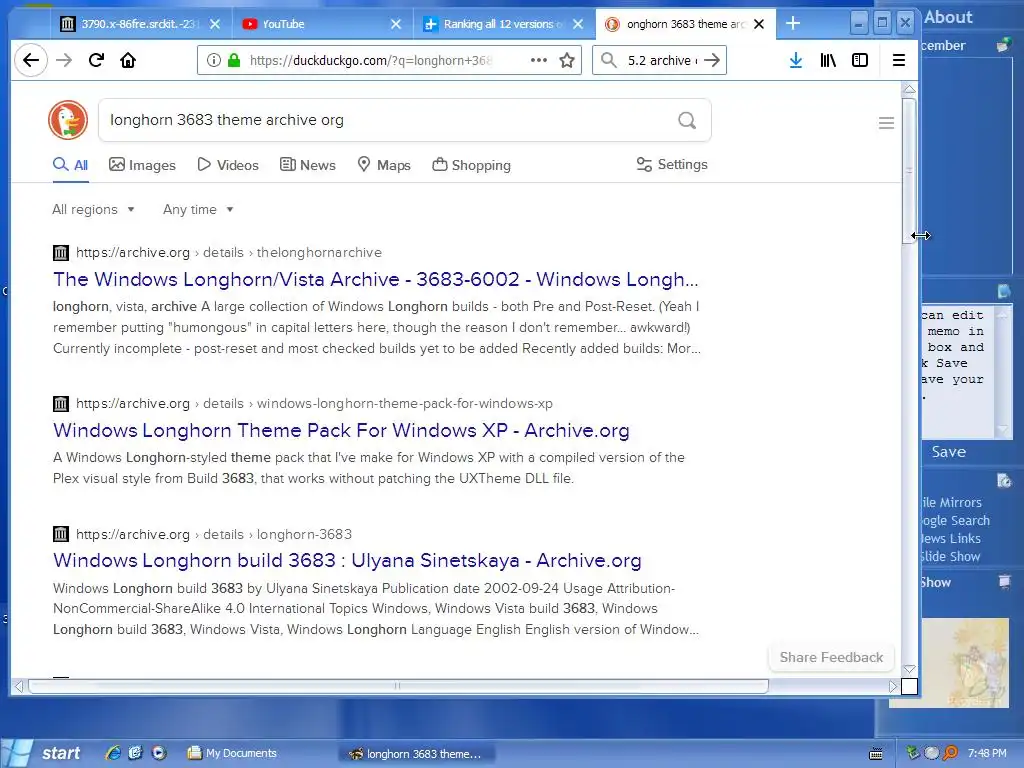Click the vertical scrollbar down arrow
This screenshot has height=768, width=1024.
tap(909, 669)
